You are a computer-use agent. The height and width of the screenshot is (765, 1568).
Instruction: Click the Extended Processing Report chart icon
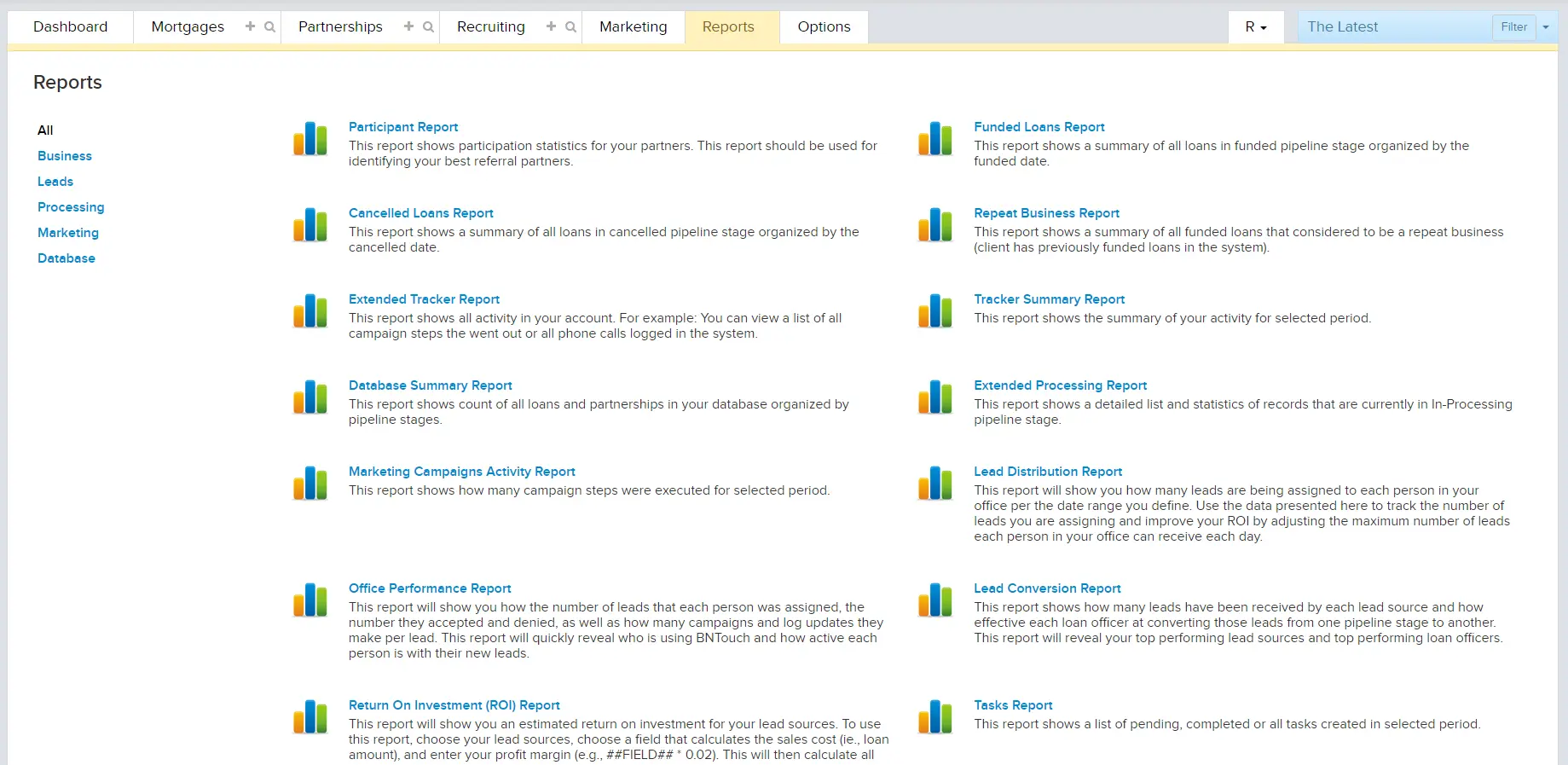pyautogui.click(x=935, y=397)
